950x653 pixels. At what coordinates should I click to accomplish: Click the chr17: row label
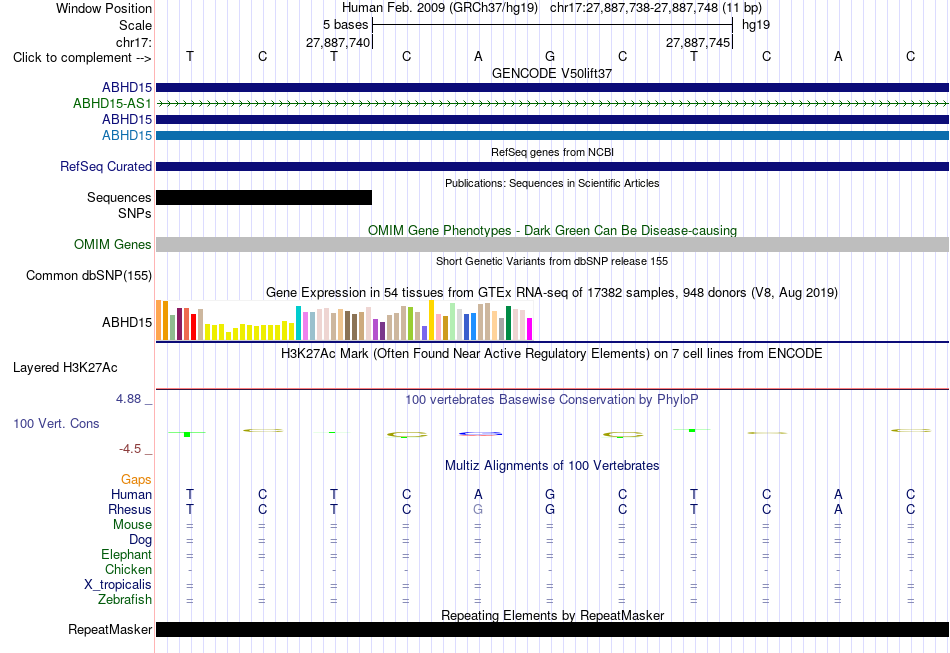pyautogui.click(x=133, y=42)
